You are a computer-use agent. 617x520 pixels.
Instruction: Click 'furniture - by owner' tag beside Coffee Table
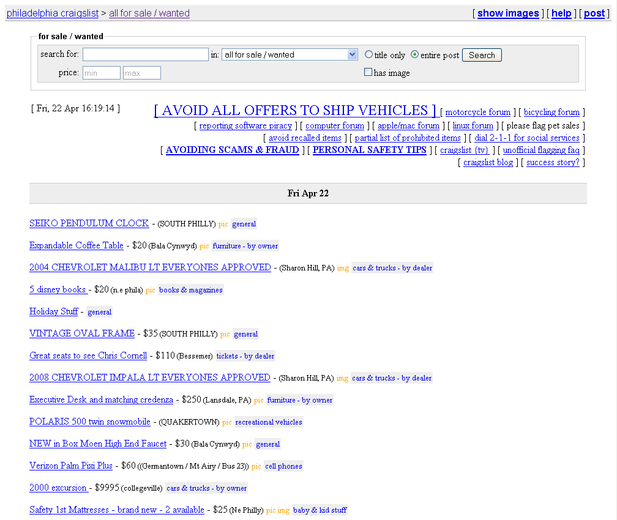pos(245,246)
